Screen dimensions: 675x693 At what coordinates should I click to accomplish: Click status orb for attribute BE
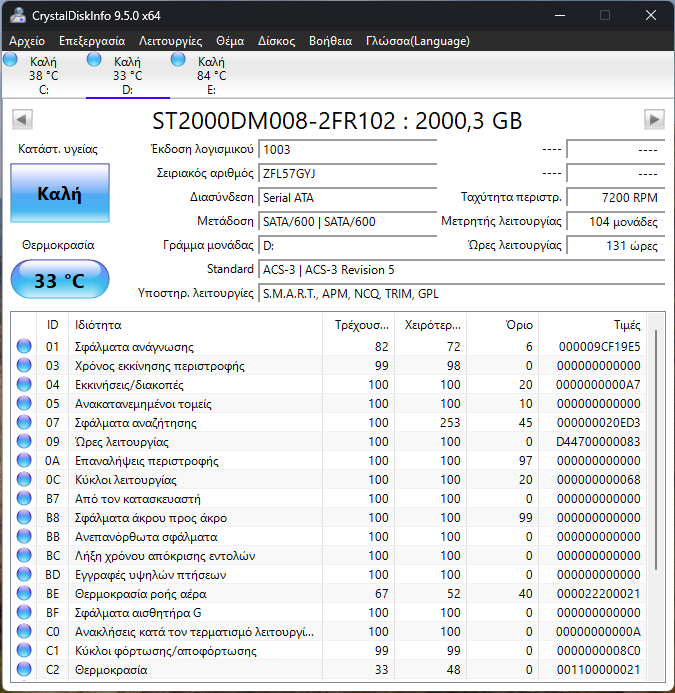(24, 593)
